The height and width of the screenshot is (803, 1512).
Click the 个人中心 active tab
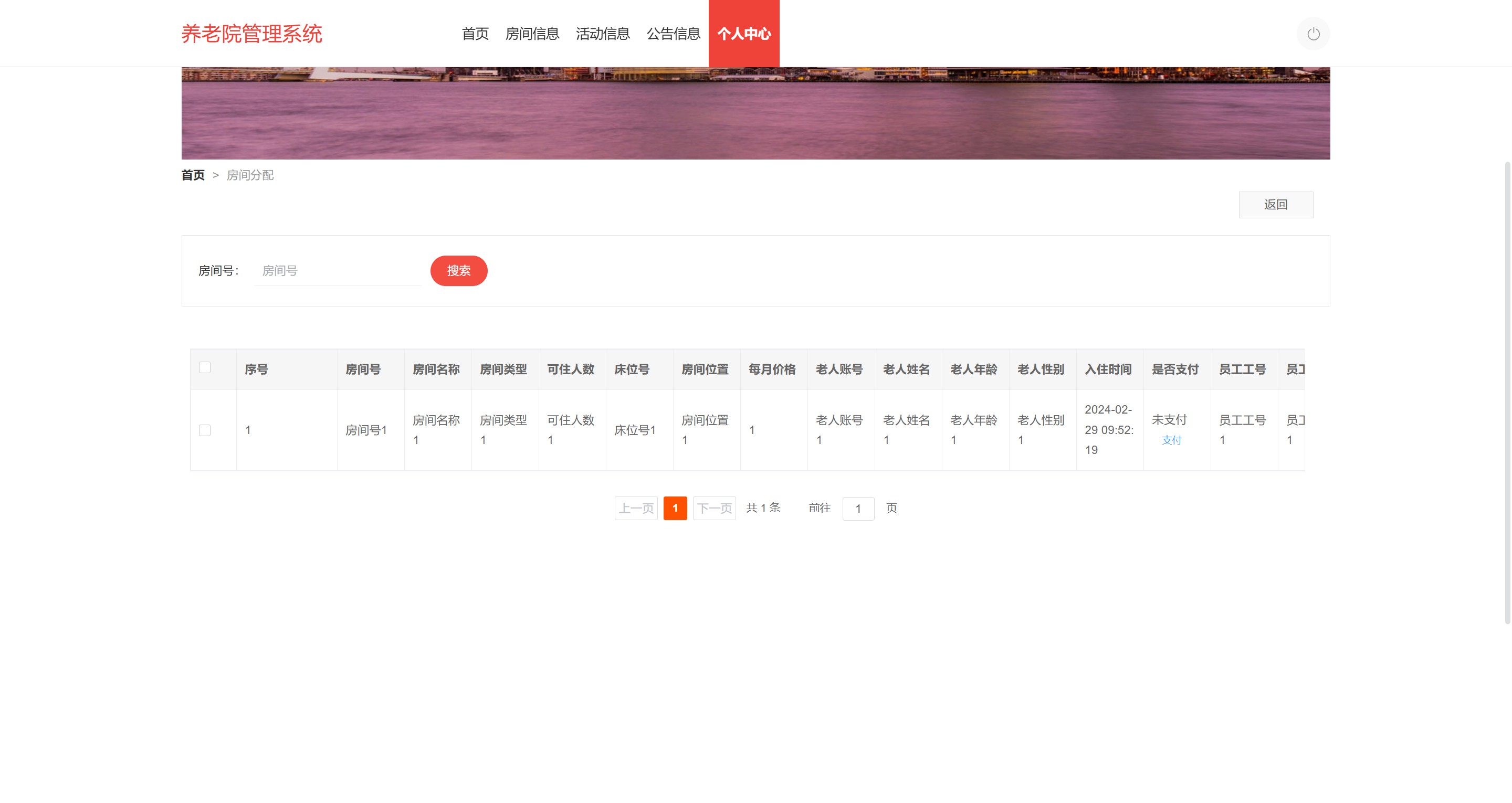(744, 34)
